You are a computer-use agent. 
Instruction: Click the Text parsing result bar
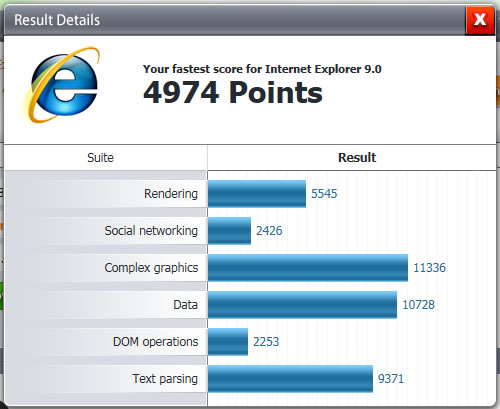pos(290,379)
